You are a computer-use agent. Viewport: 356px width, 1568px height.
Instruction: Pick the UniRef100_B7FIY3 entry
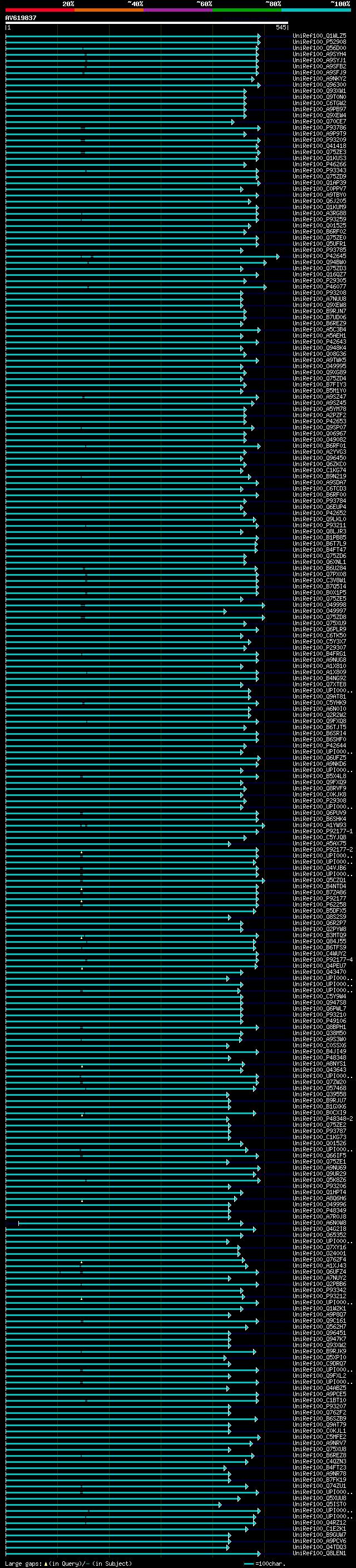click(319, 385)
